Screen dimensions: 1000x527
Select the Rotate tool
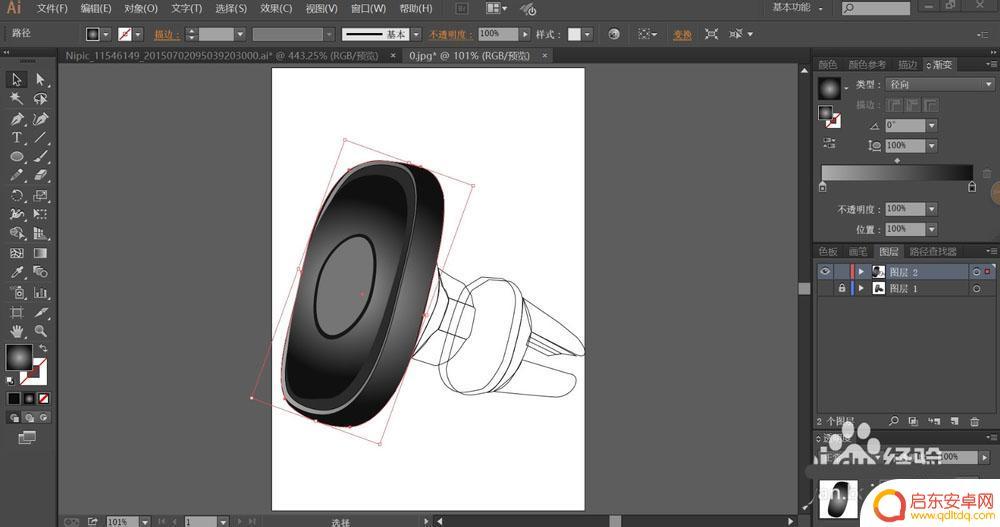click(17, 195)
